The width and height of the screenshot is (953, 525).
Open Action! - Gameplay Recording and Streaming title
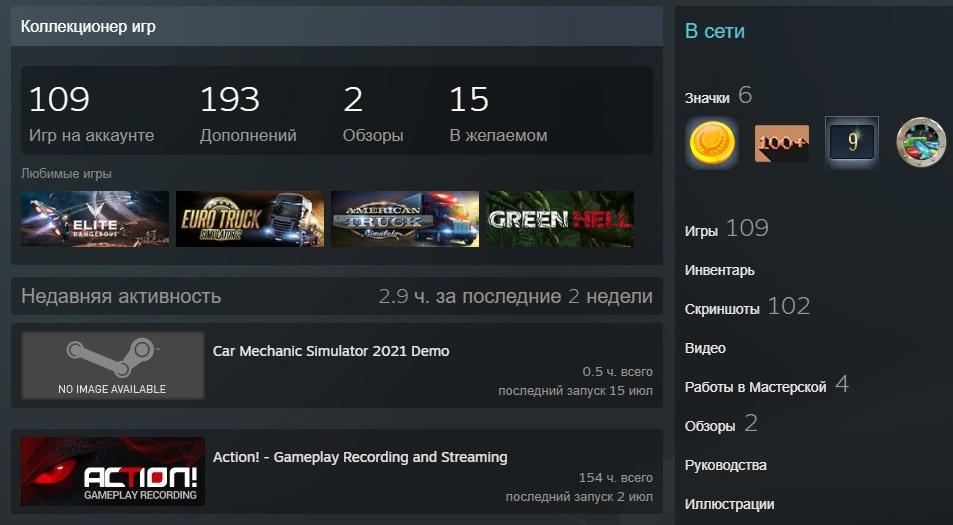point(360,457)
